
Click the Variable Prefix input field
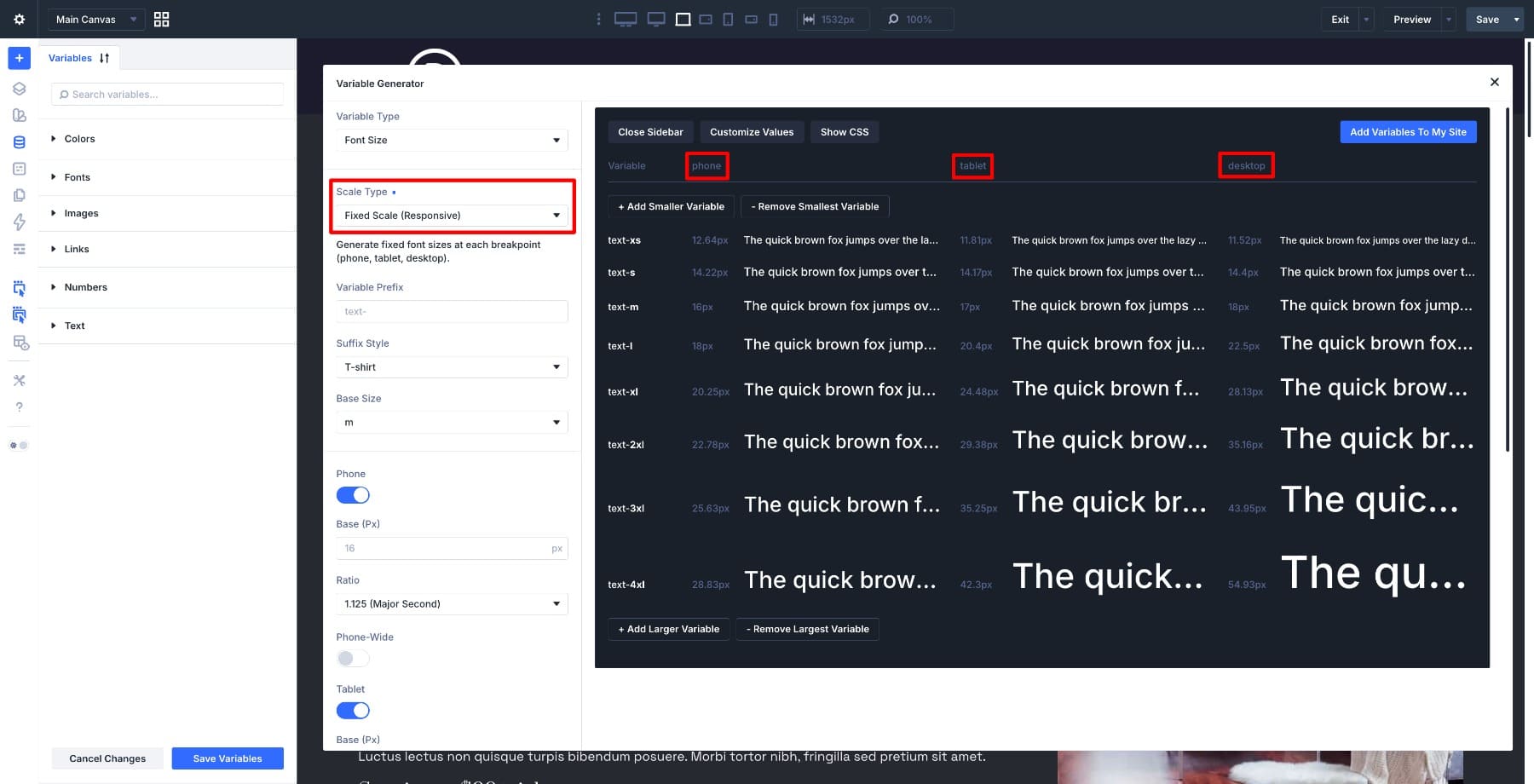tap(452, 312)
